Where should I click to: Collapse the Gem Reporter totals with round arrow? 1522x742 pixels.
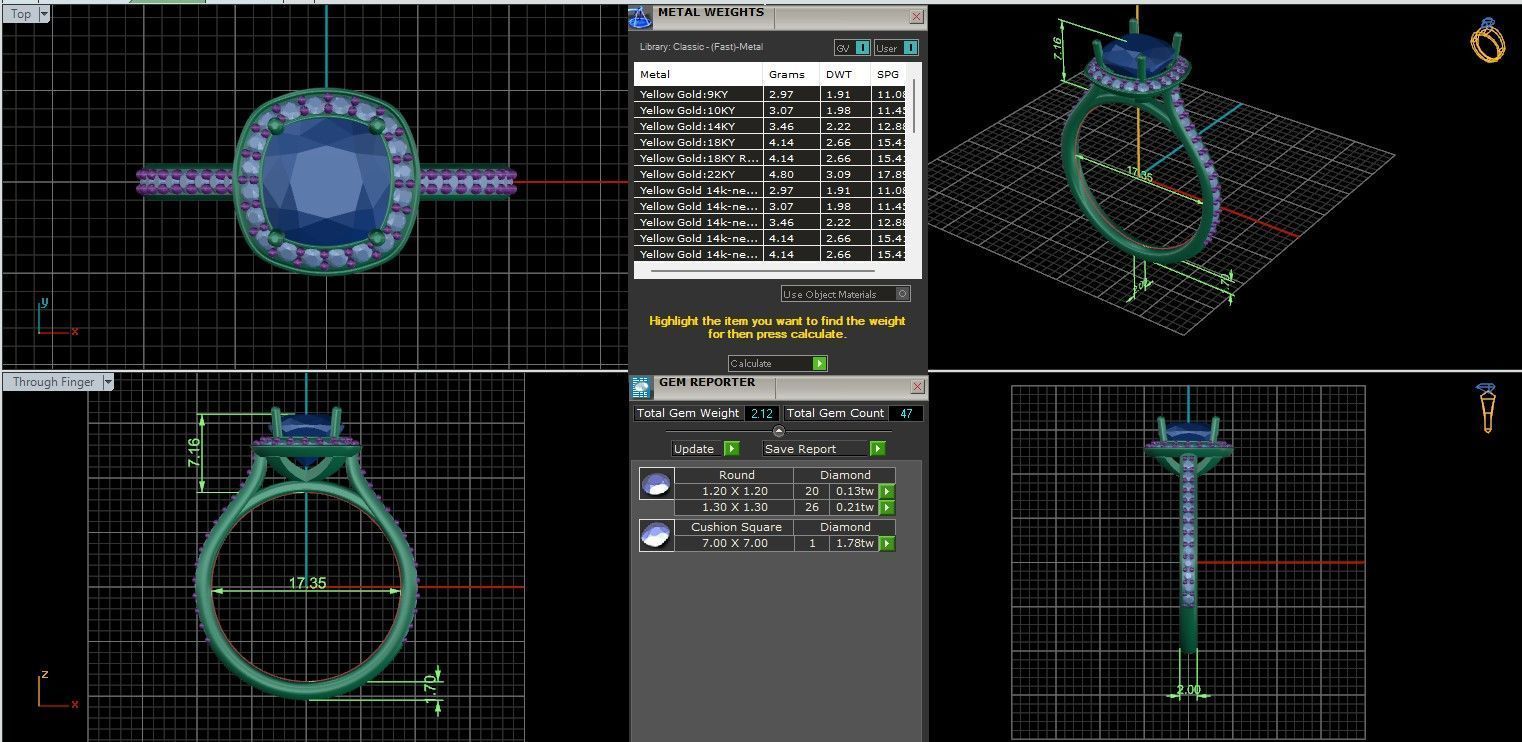[x=779, y=431]
